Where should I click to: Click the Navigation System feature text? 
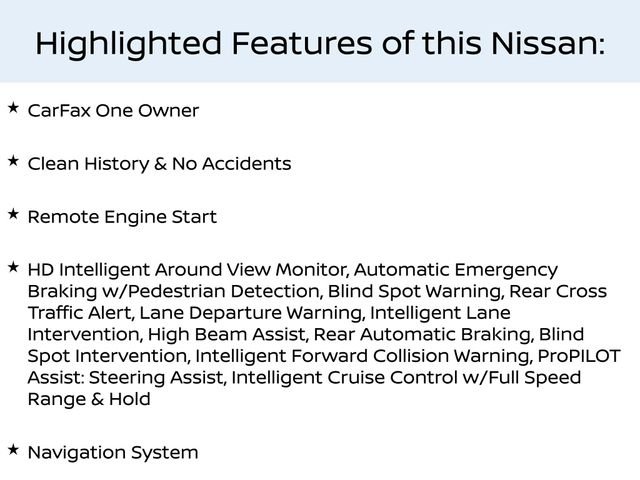pos(113,453)
